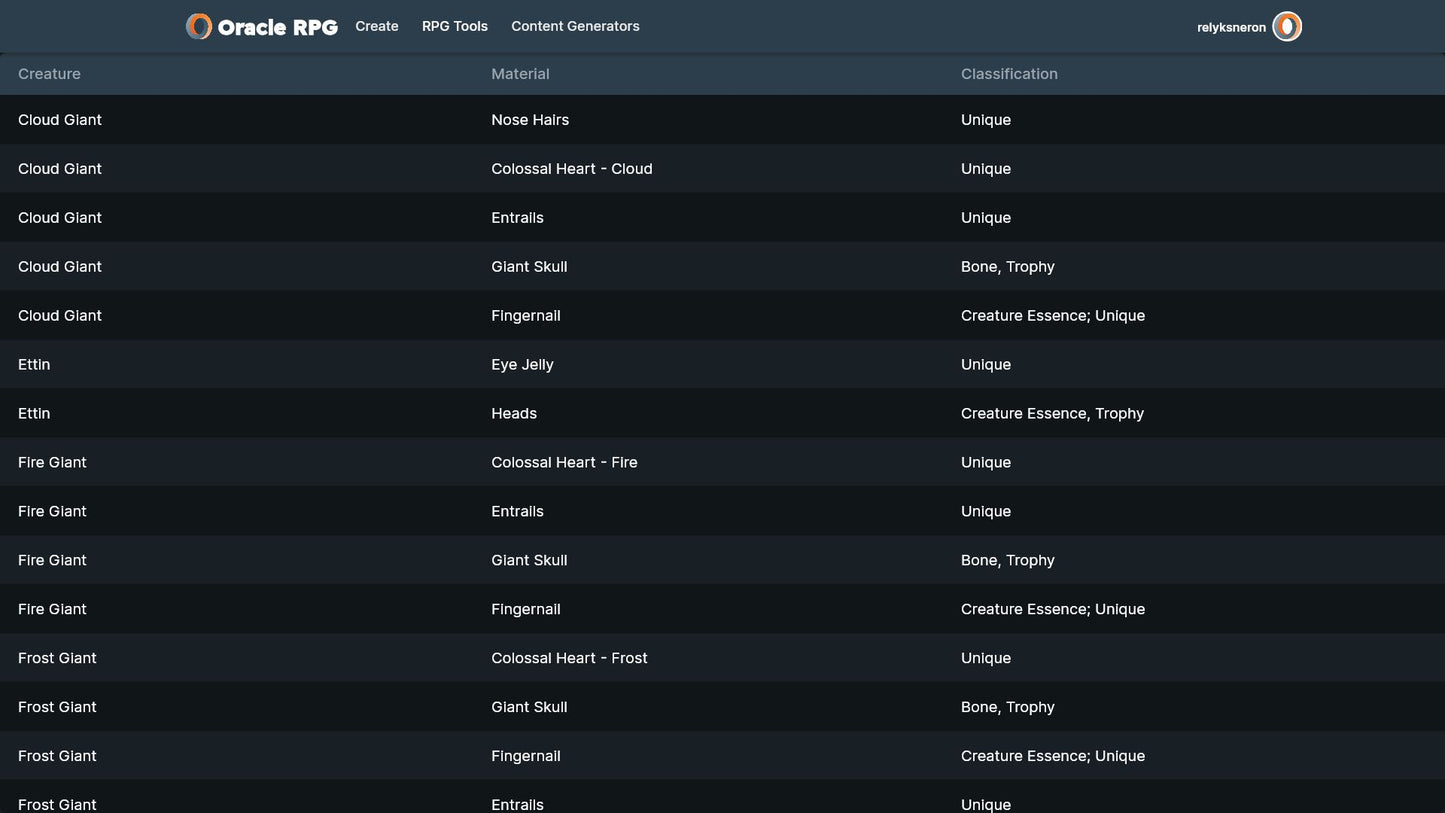Image resolution: width=1445 pixels, height=813 pixels.
Task: Open the RPG Tools menu
Action: click(455, 27)
